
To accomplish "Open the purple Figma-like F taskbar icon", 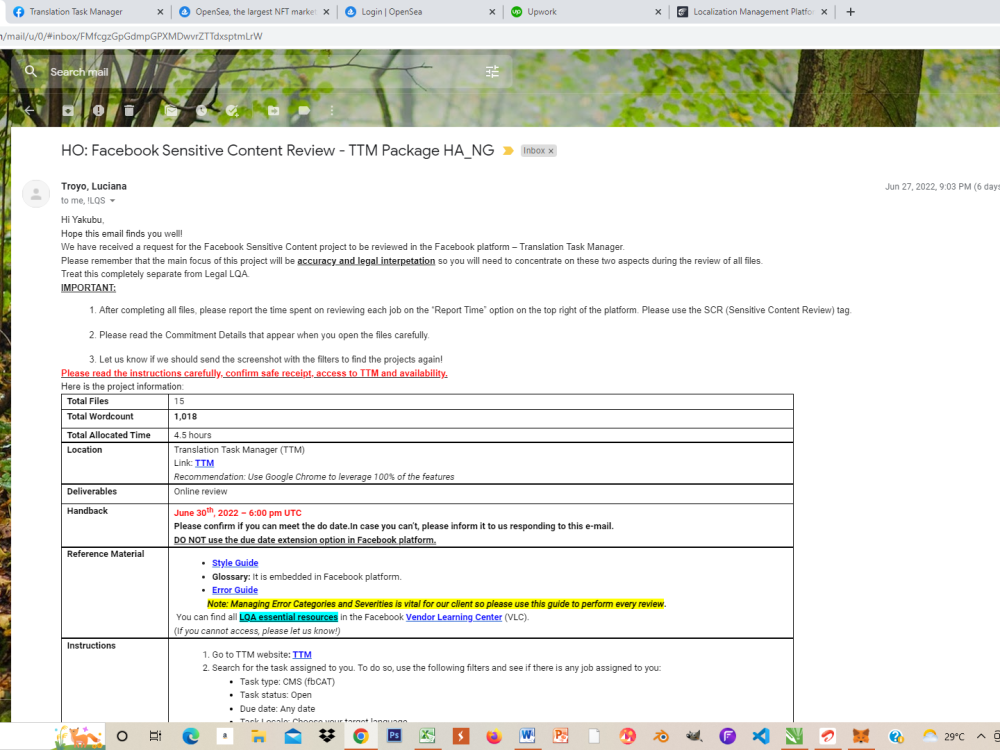I will pos(728,737).
